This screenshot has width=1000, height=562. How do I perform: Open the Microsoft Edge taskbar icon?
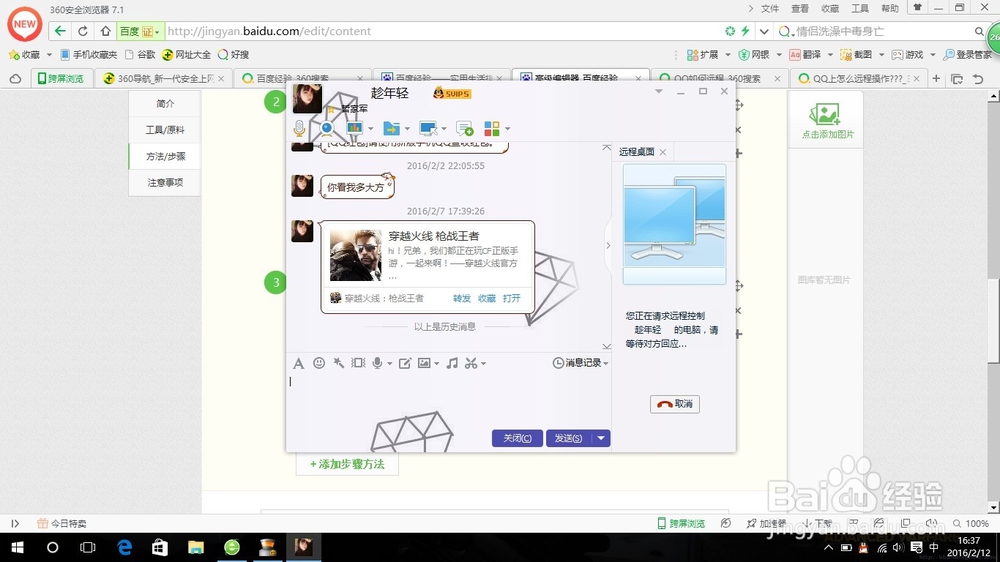coord(125,547)
